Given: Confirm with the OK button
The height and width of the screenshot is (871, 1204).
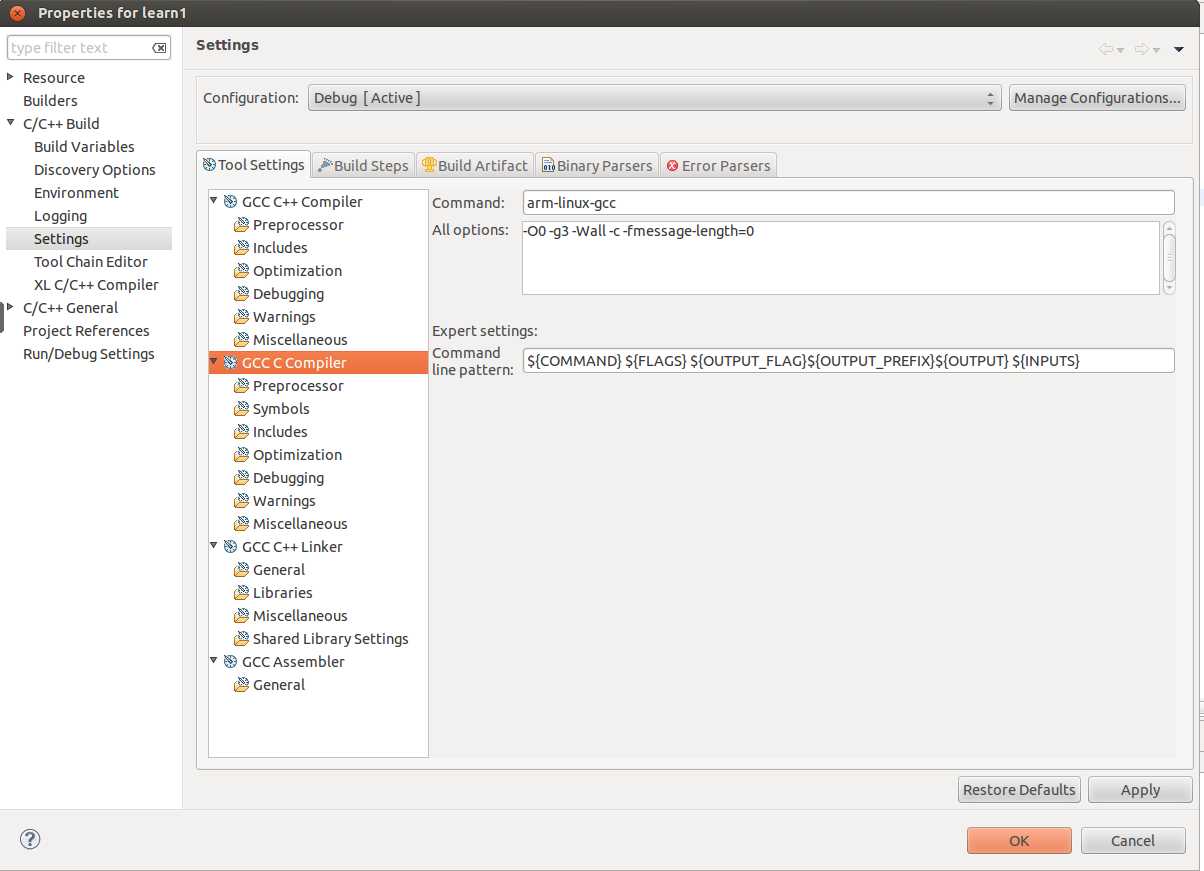Looking at the screenshot, I should coord(1019,840).
